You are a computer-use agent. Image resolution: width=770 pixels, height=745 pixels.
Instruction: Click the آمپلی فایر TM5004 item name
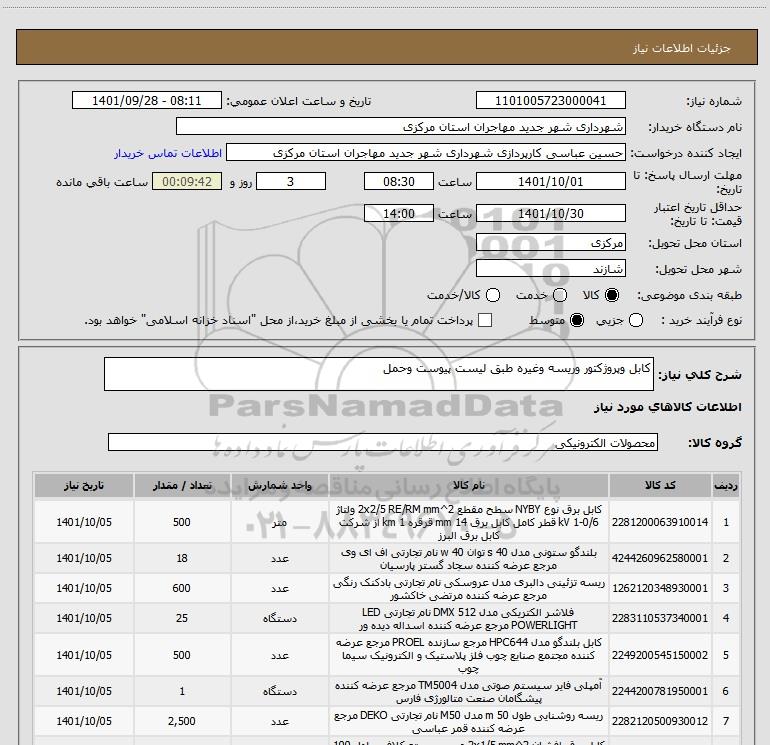coord(468,691)
